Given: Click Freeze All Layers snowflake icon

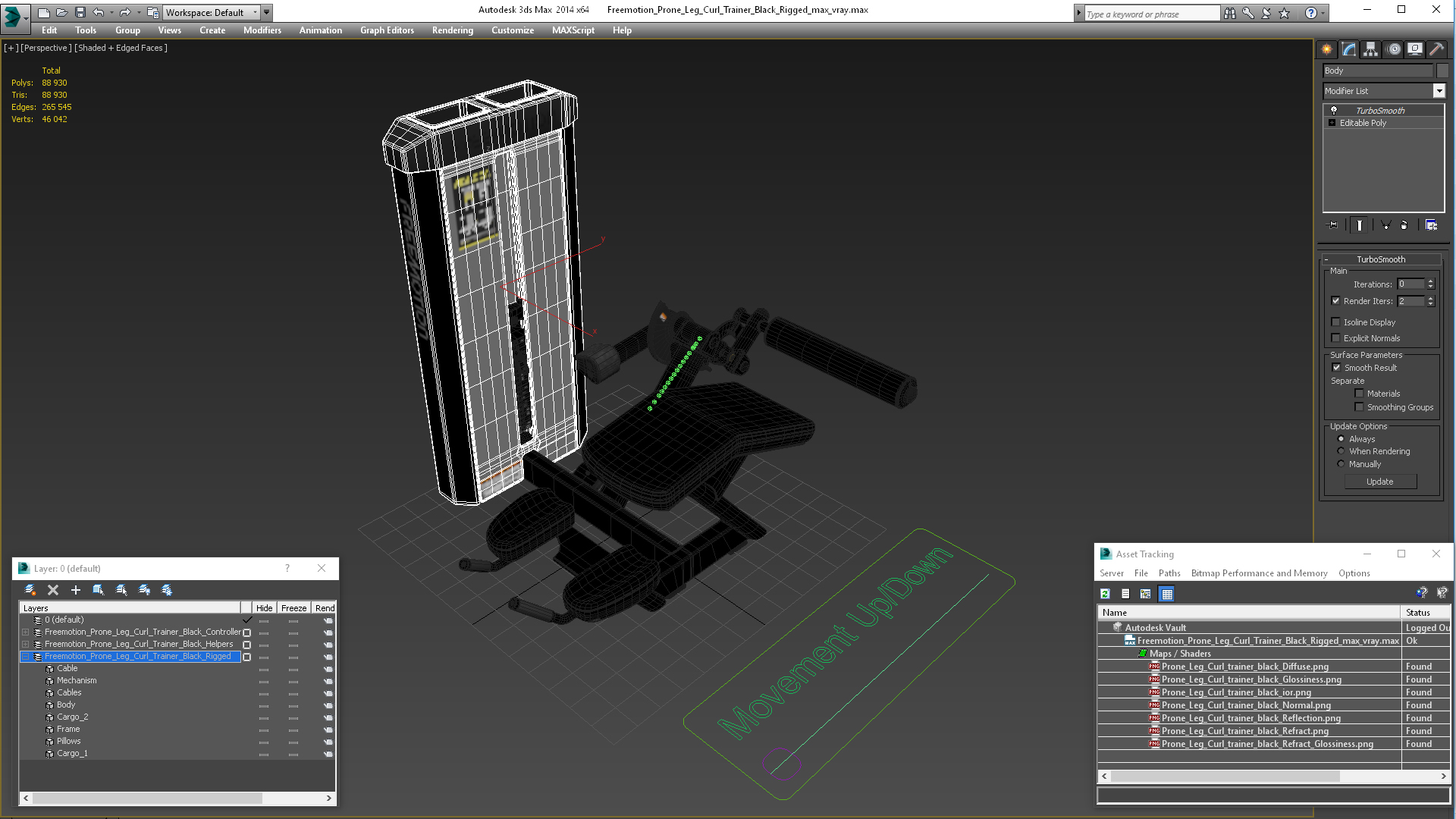Looking at the screenshot, I should [x=167, y=590].
